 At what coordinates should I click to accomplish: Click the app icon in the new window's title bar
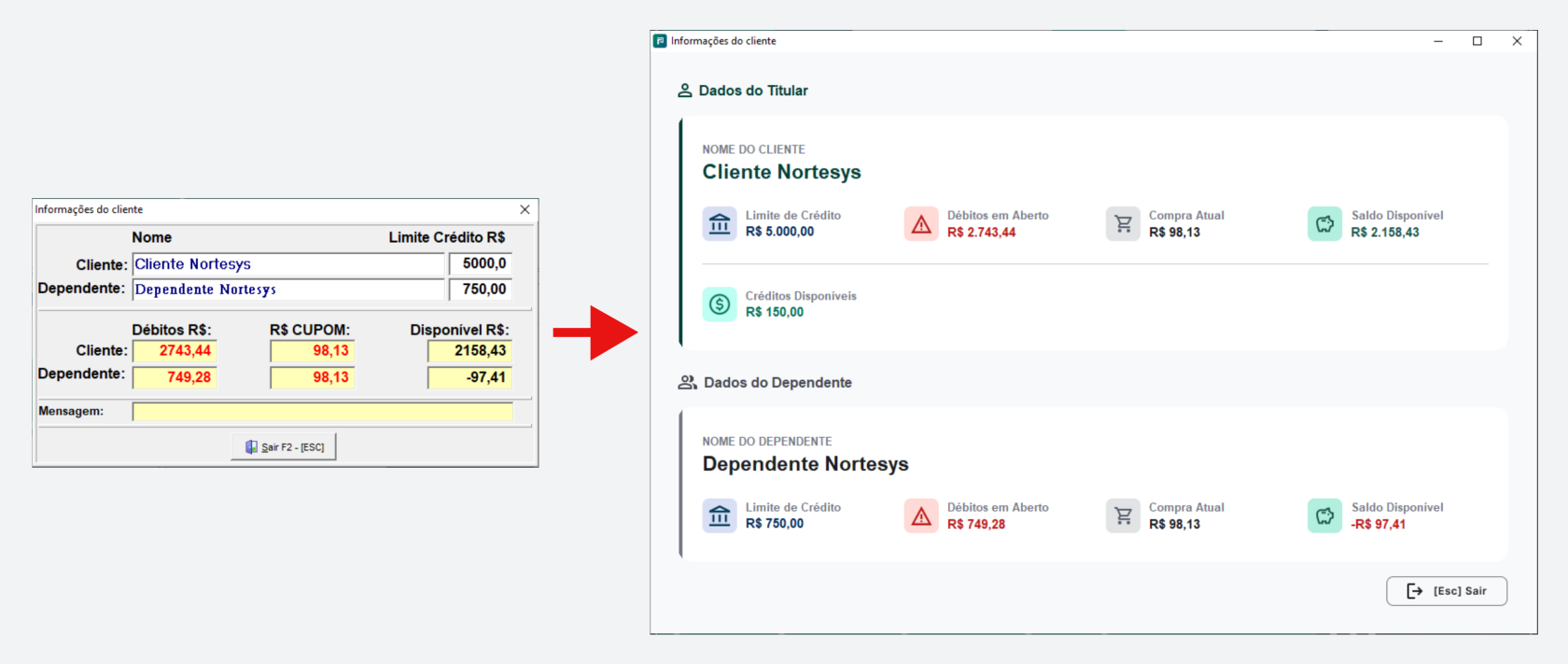(x=660, y=41)
